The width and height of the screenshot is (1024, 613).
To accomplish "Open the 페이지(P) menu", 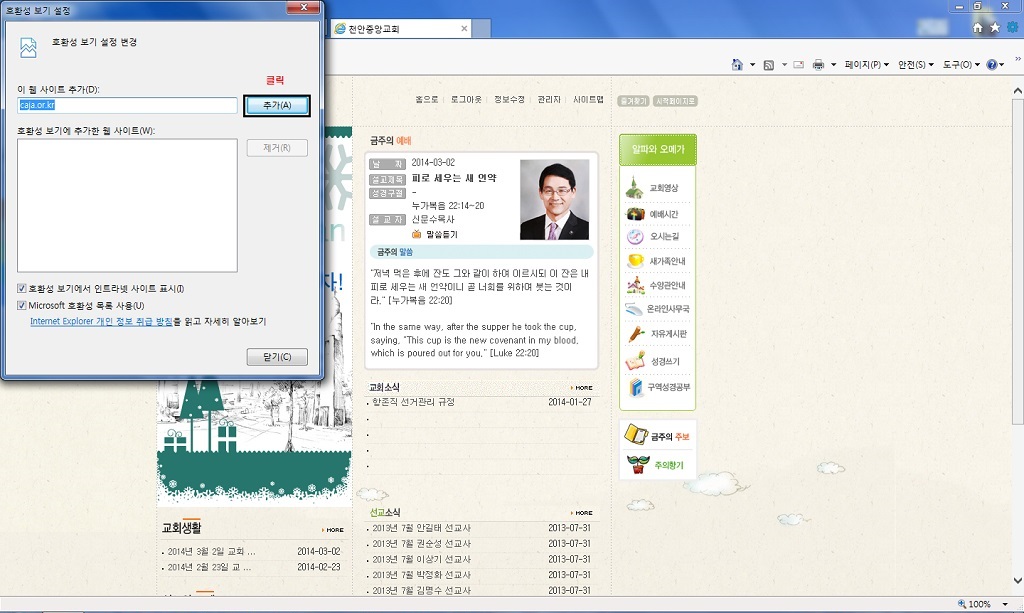I will point(867,65).
